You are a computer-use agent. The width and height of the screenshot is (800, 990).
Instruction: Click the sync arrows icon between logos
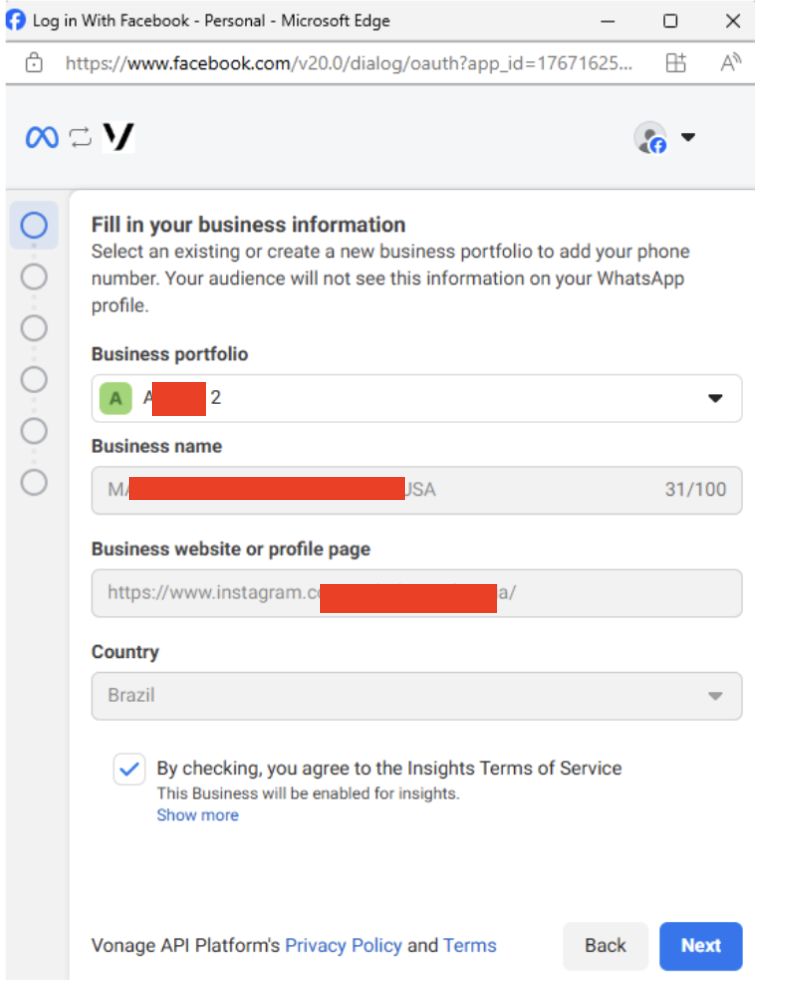point(80,137)
